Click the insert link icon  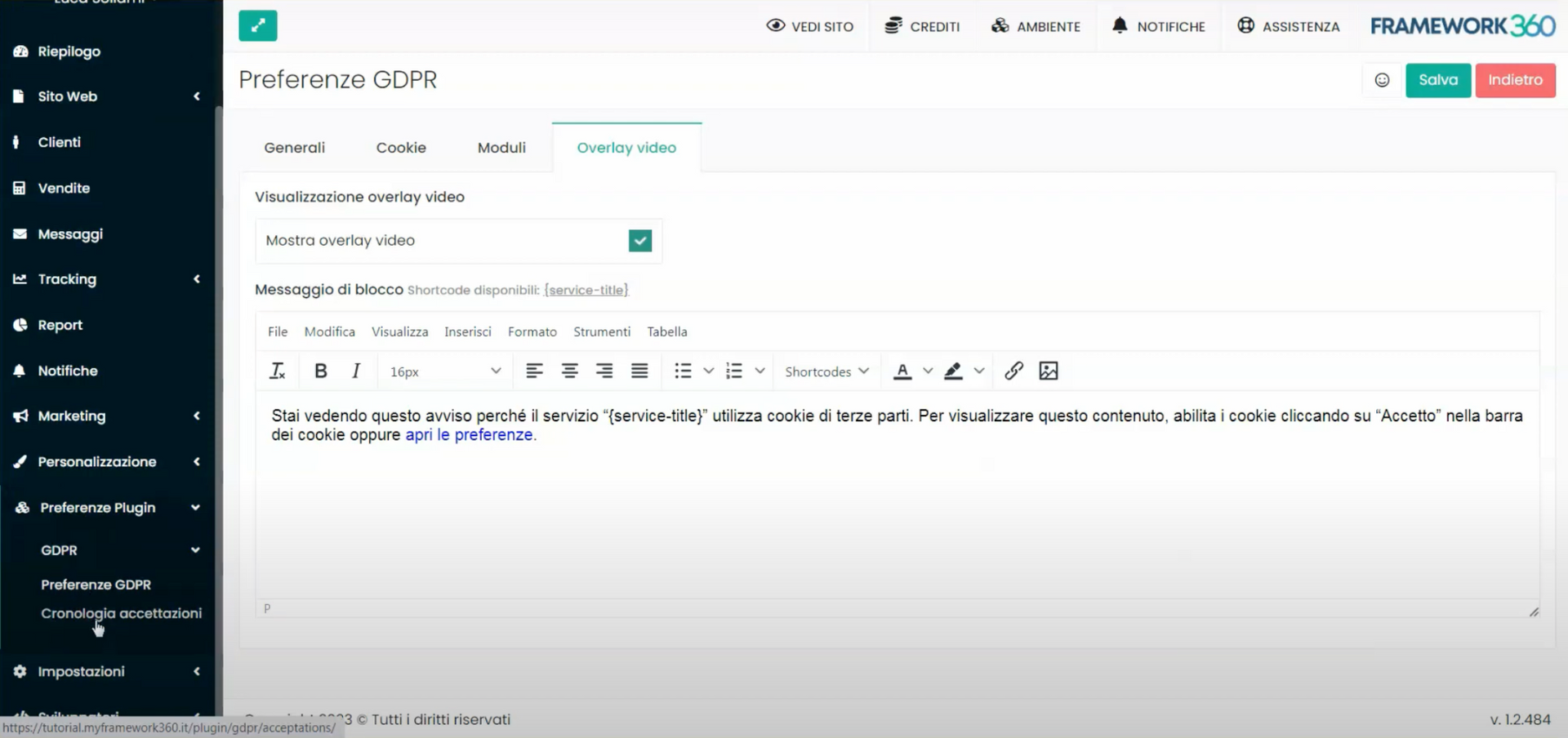coord(1013,371)
